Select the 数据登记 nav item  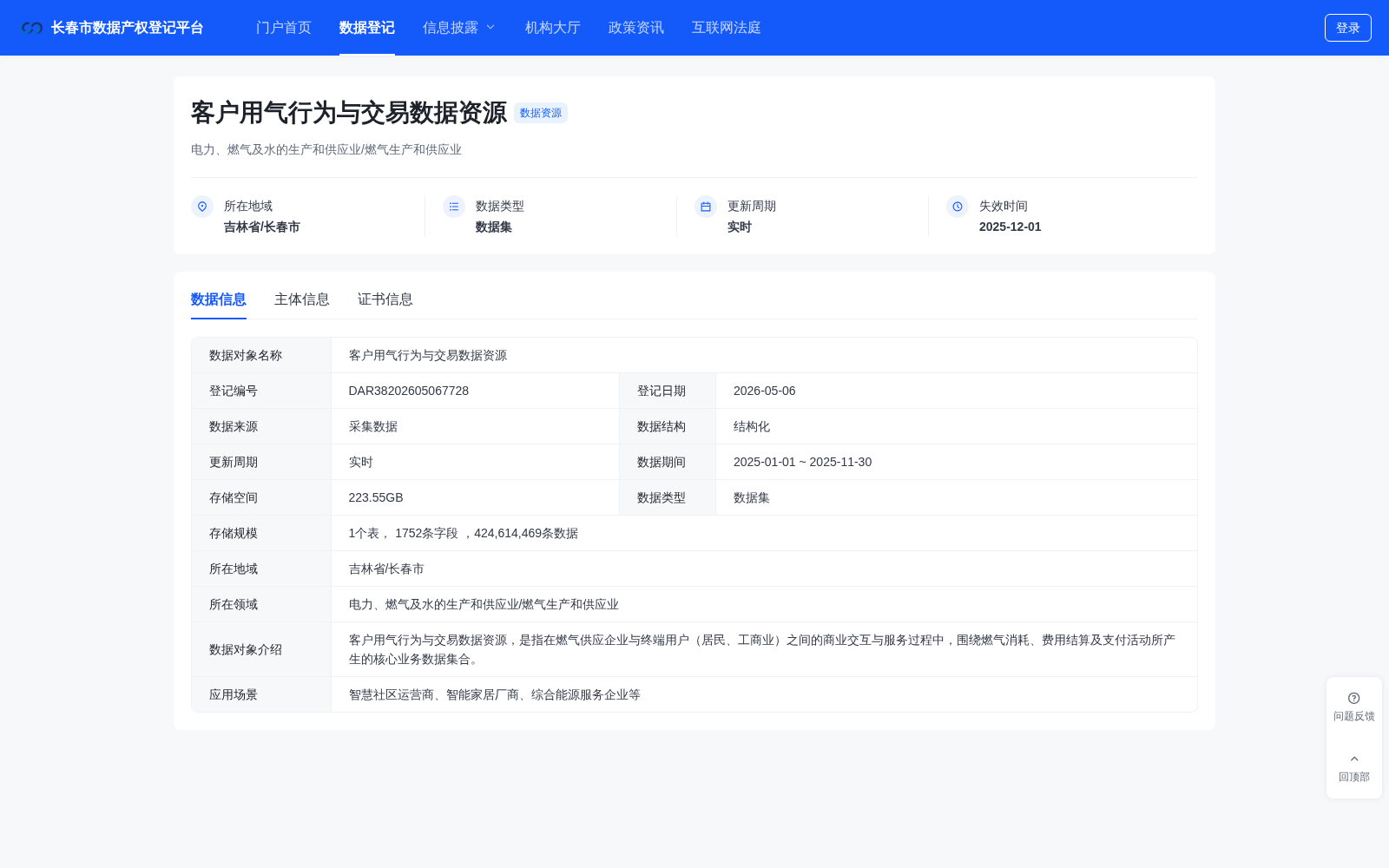click(x=367, y=28)
